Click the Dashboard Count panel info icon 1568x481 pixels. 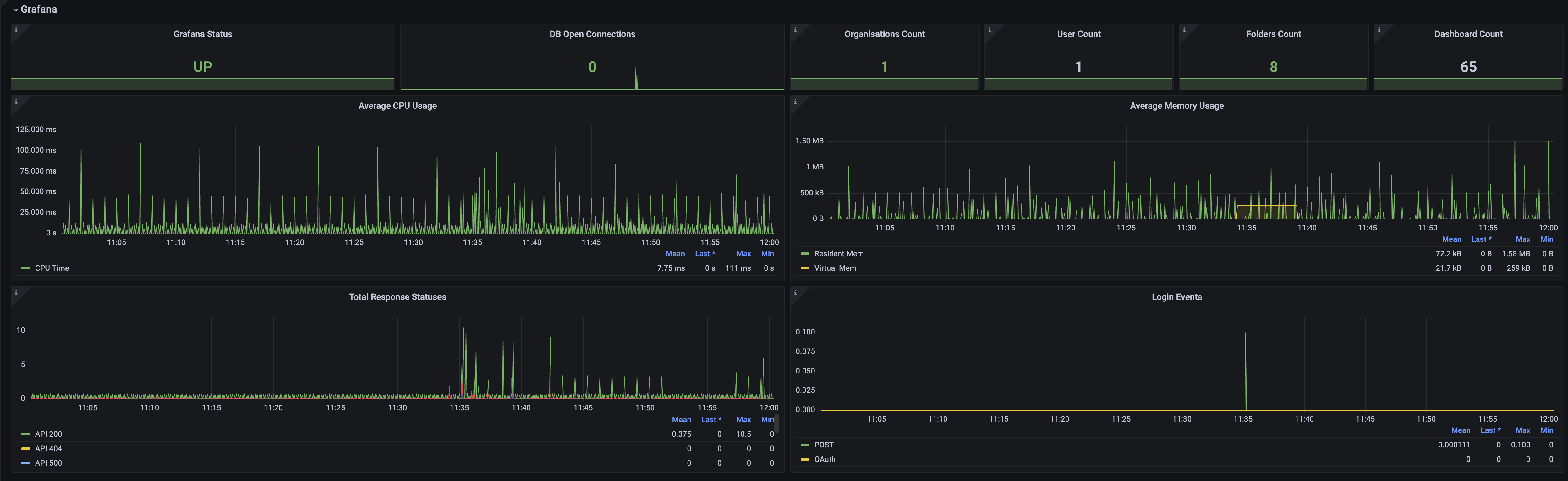[x=1379, y=30]
